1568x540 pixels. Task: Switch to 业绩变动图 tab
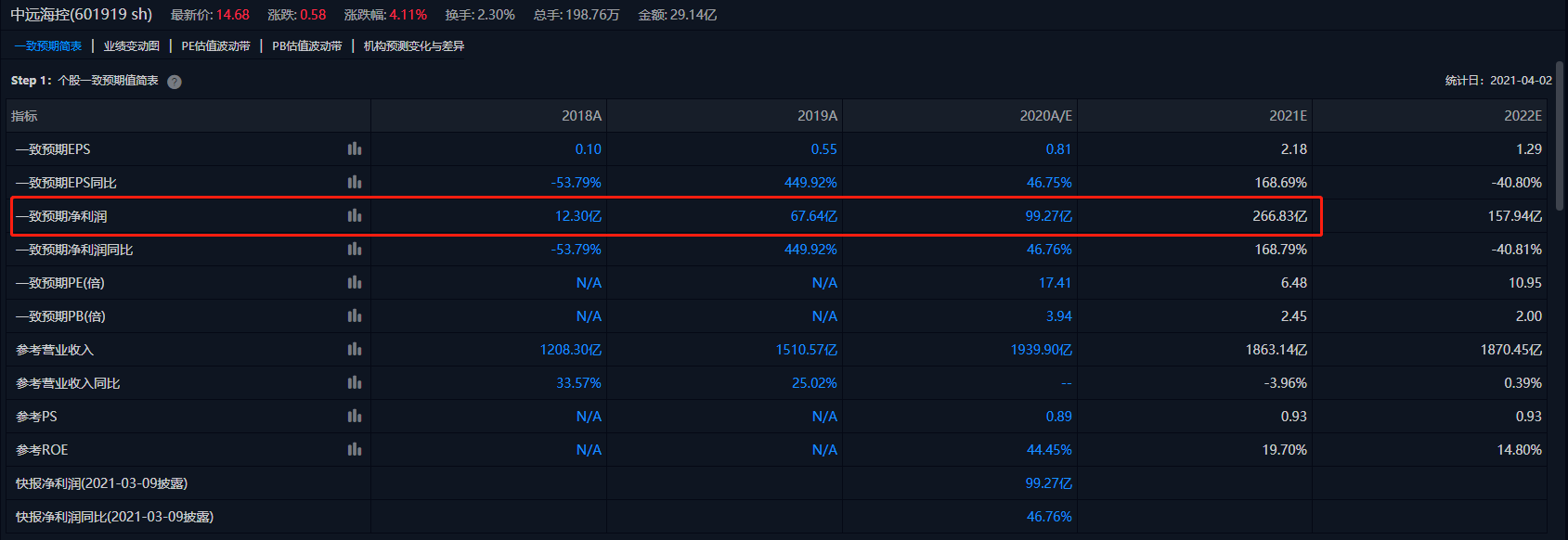tap(132, 46)
